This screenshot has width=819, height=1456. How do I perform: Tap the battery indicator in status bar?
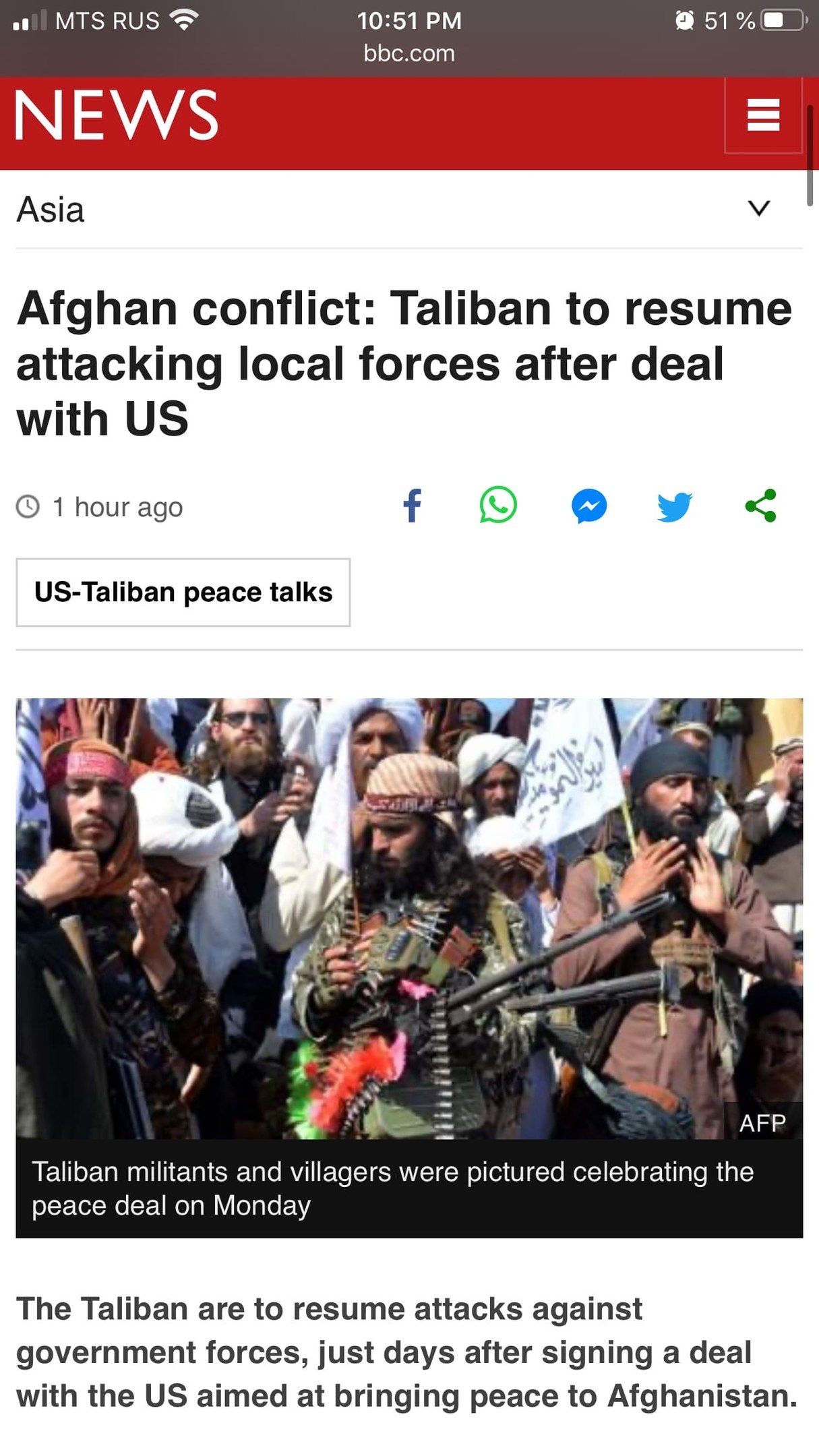[x=785, y=20]
